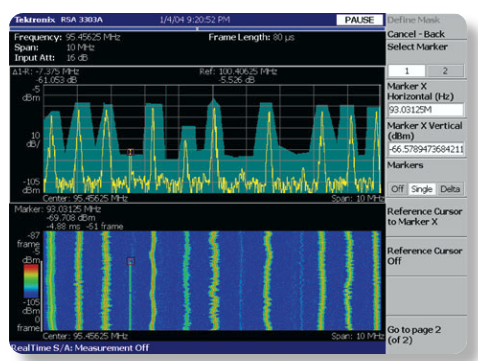The width and height of the screenshot is (478, 361).
Task: Click the Select Marker label
Action: point(417,47)
